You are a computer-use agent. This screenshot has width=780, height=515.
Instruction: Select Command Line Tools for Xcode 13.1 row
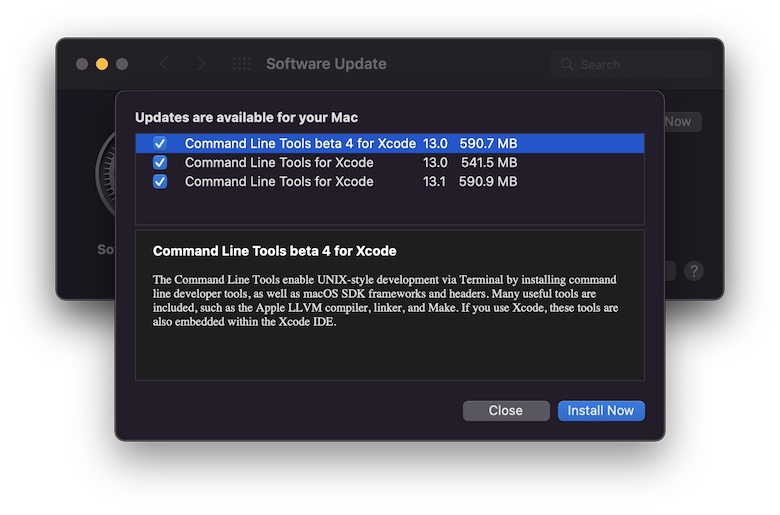pyautogui.click(x=390, y=182)
